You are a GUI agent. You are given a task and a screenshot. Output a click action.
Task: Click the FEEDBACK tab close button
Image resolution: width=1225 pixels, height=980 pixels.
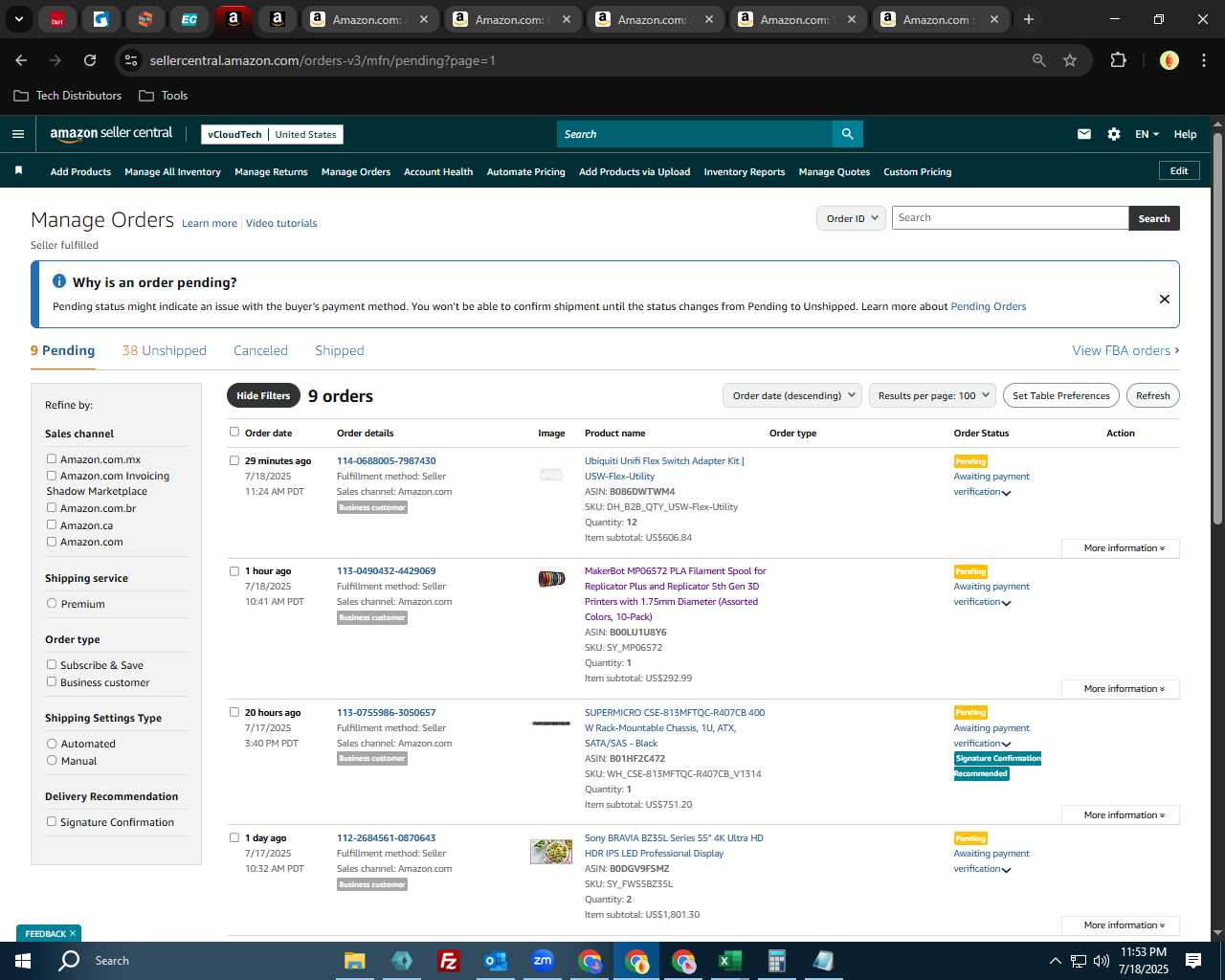(73, 933)
